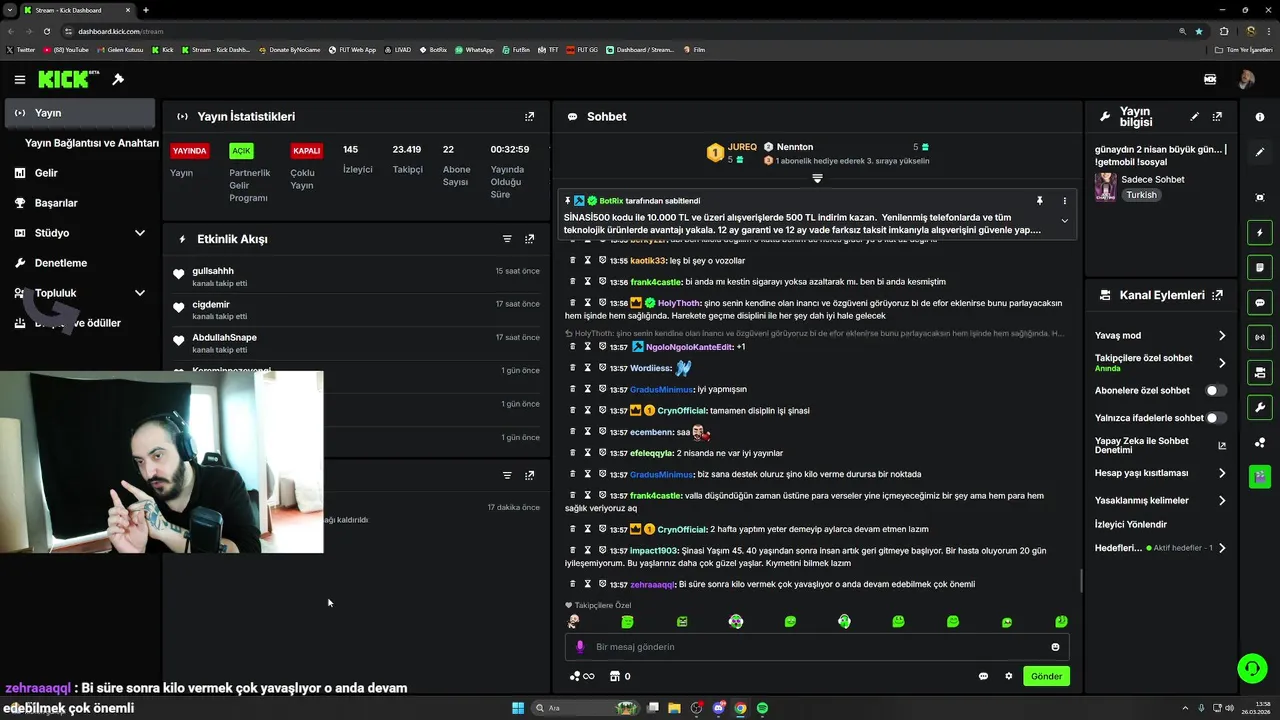Open the WhatsApp bookmark
The height and width of the screenshot is (720, 1280).
pyautogui.click(x=474, y=49)
